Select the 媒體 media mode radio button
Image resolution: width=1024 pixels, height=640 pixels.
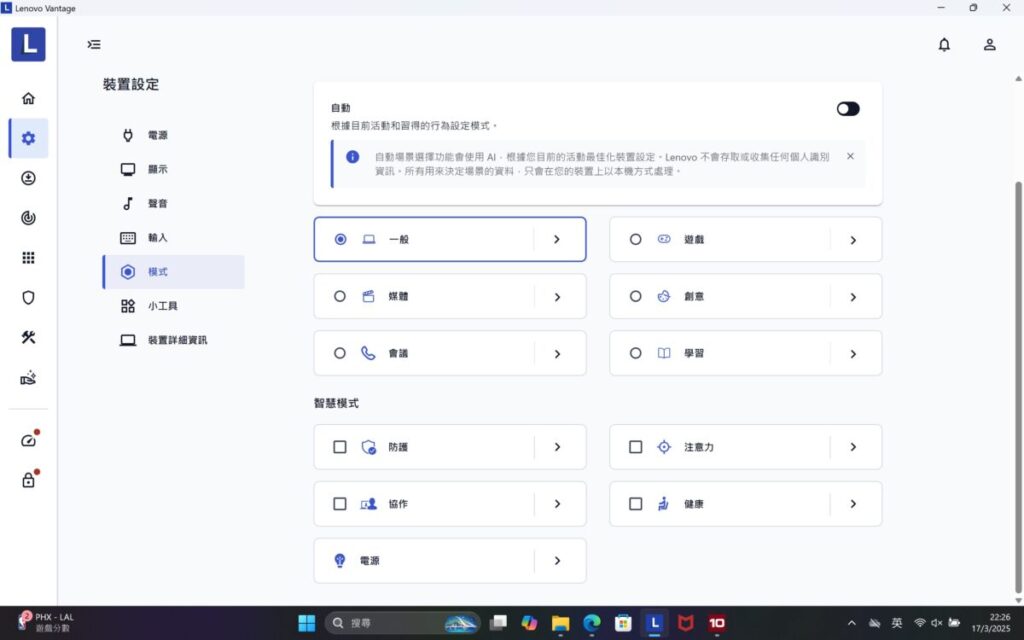[340, 296]
